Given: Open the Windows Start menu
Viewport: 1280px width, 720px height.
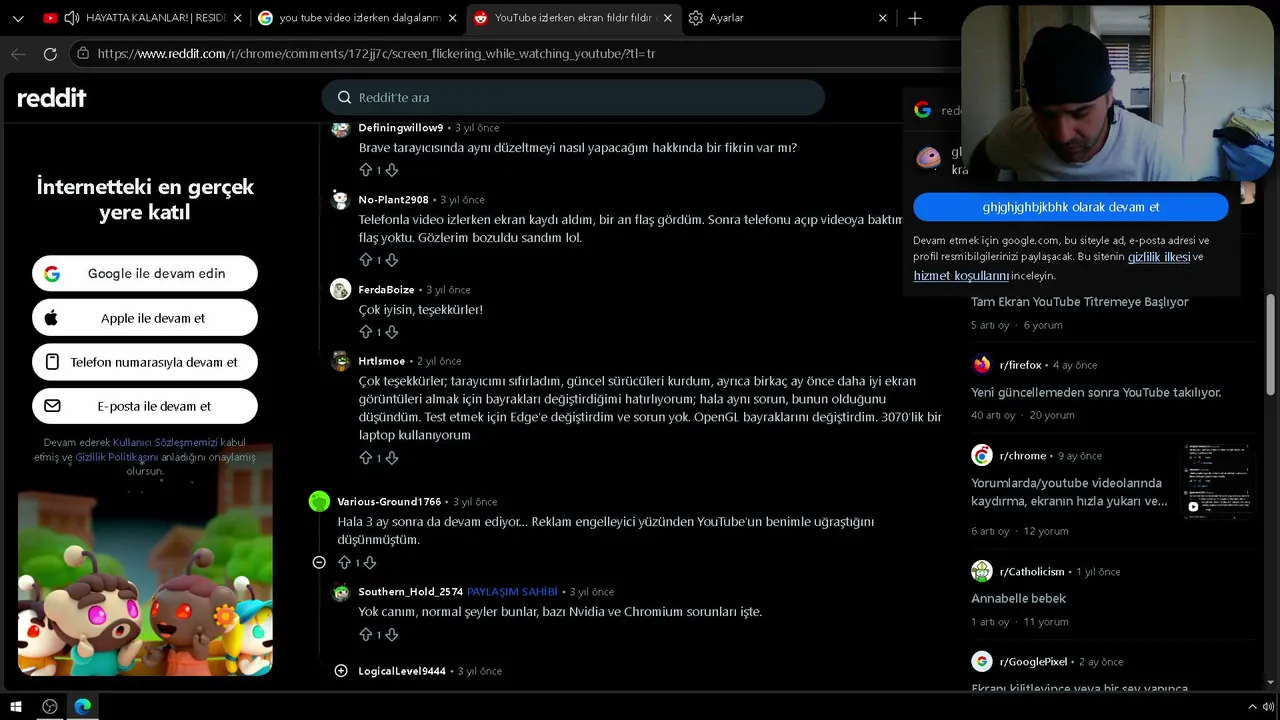Looking at the screenshot, I should pos(16,707).
